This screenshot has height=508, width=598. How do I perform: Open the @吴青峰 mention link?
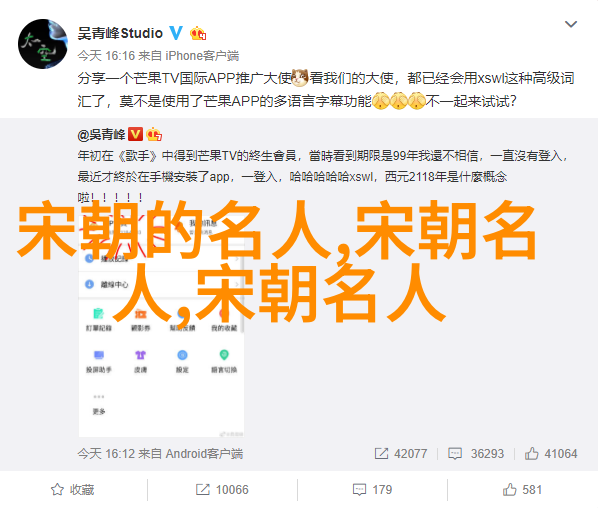tap(101, 134)
